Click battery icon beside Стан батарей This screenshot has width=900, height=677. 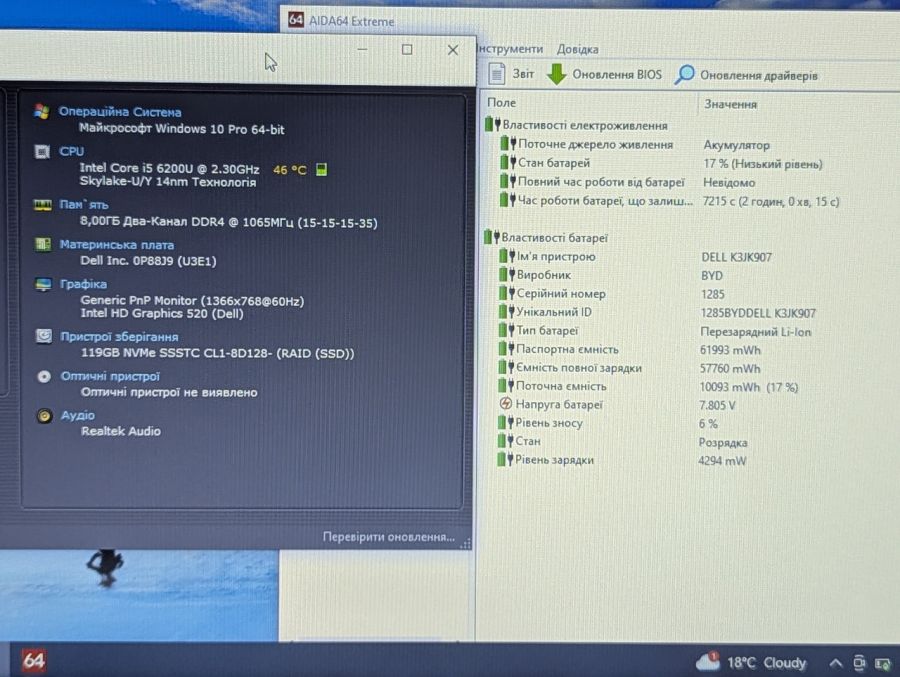507,163
